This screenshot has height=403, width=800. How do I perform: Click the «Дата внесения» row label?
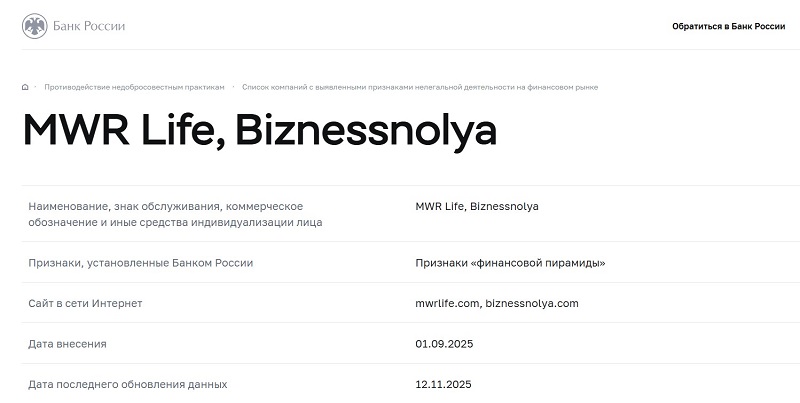pyautogui.click(x=68, y=344)
